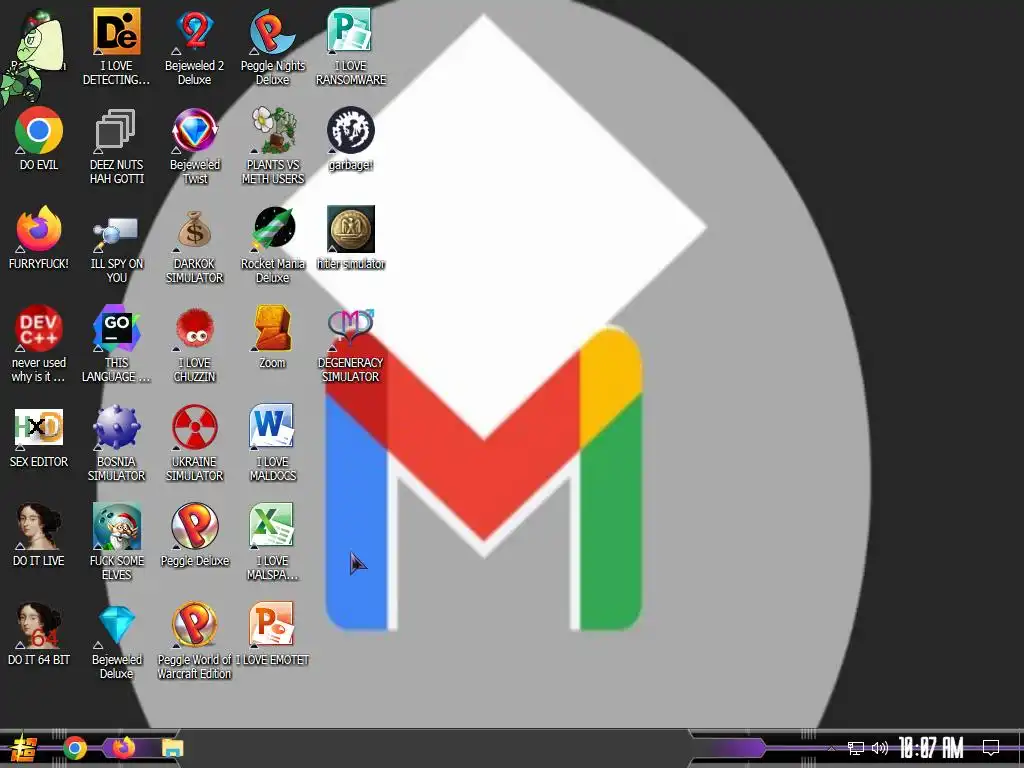Select the gold coin icon under Rocket Mania
The image size is (1024, 768).
[x=350, y=229]
